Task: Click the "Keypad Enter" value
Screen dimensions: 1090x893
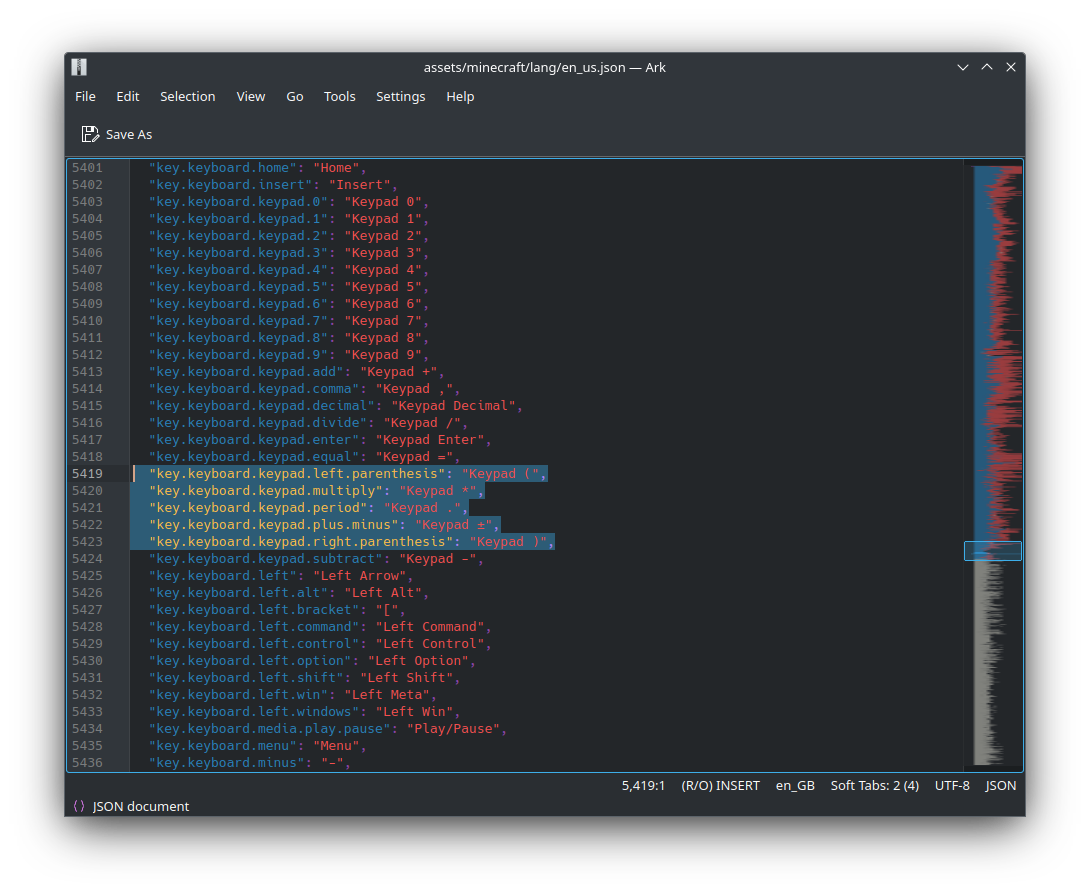Action: tap(430, 440)
